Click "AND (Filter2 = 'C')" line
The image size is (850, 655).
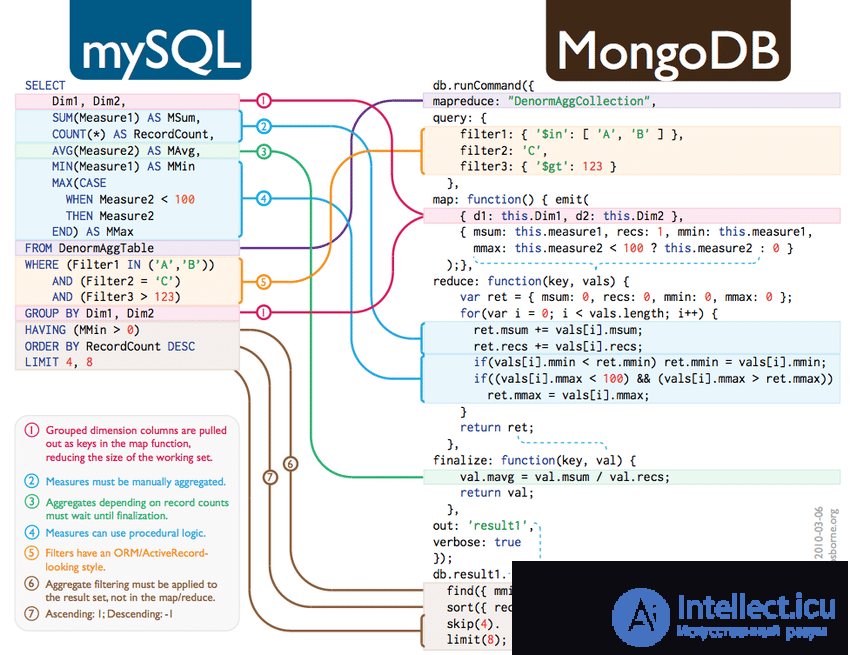point(117,281)
